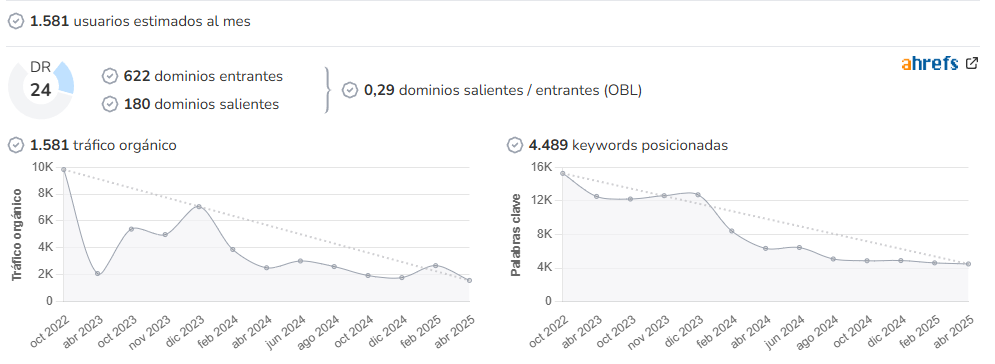Click check icon beside 0,29 OBL ratio

(x=350, y=90)
